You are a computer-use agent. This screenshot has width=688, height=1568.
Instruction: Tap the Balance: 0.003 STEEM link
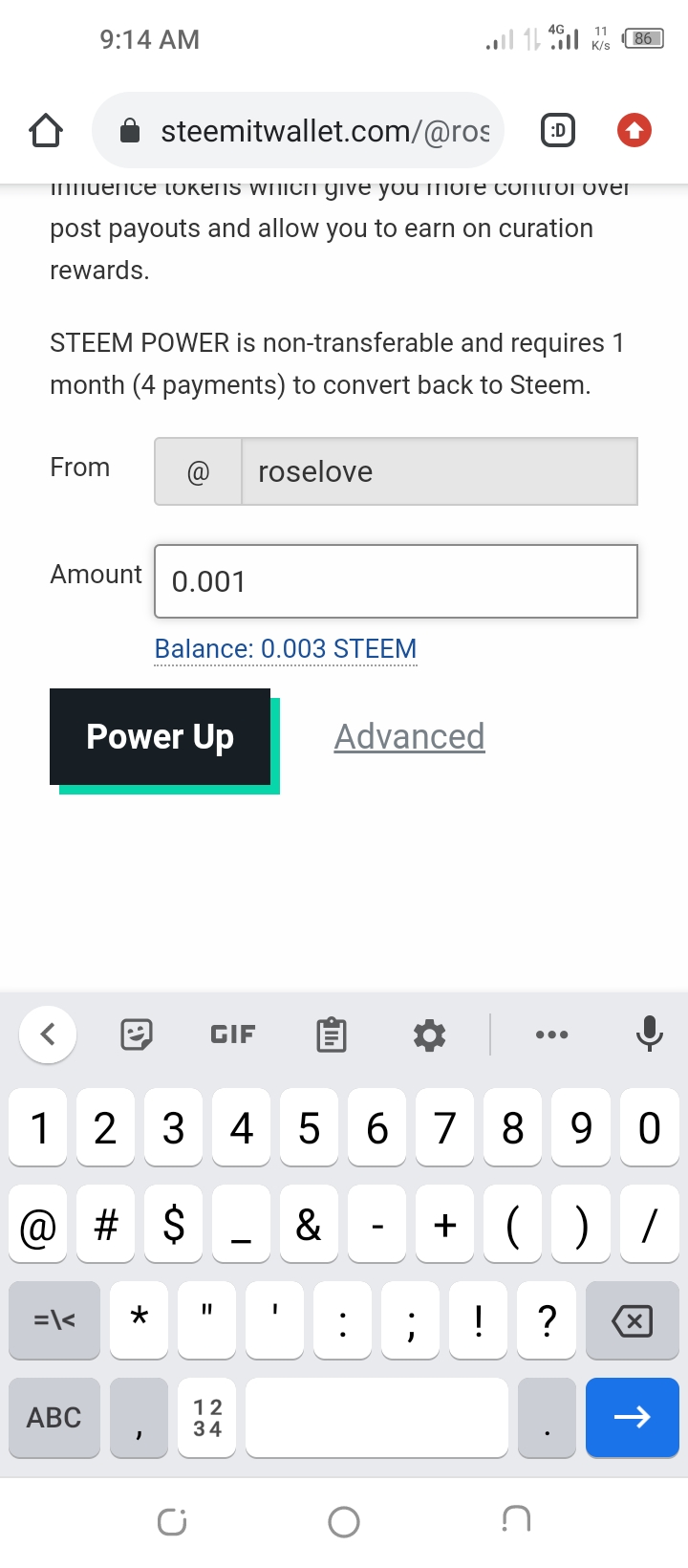[x=286, y=649]
